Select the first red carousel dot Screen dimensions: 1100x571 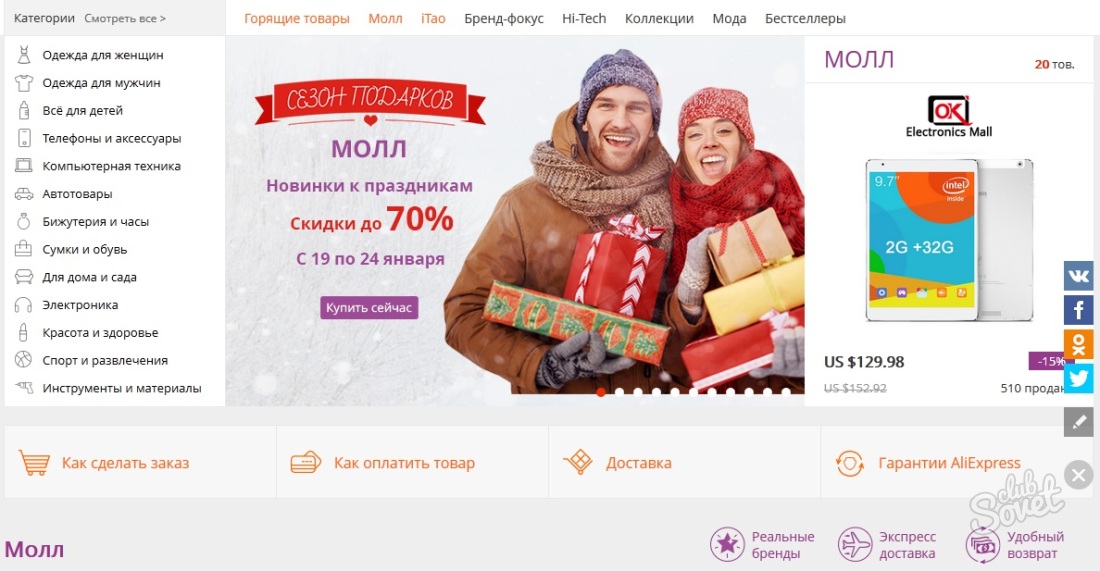[601, 392]
